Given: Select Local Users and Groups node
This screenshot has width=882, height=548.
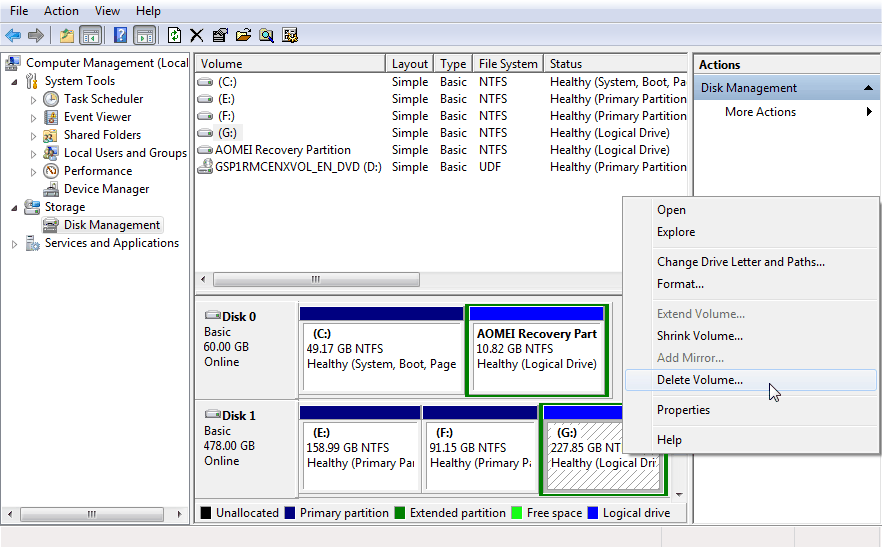Looking at the screenshot, I should click(125, 153).
